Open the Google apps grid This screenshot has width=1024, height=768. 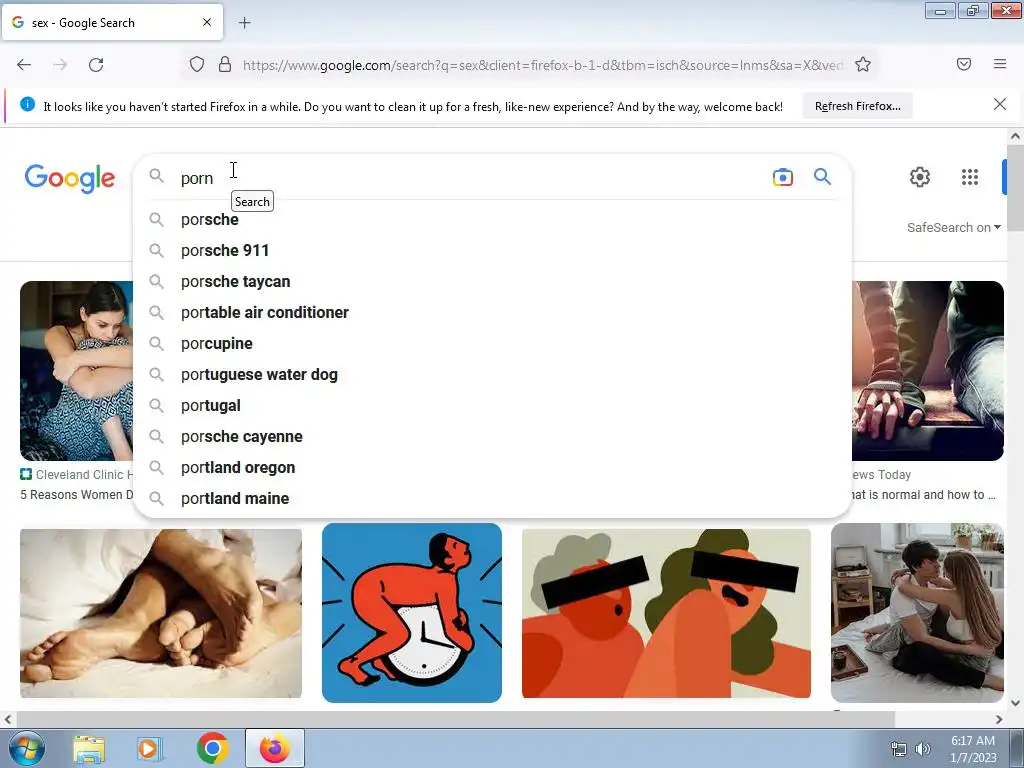pos(970,177)
